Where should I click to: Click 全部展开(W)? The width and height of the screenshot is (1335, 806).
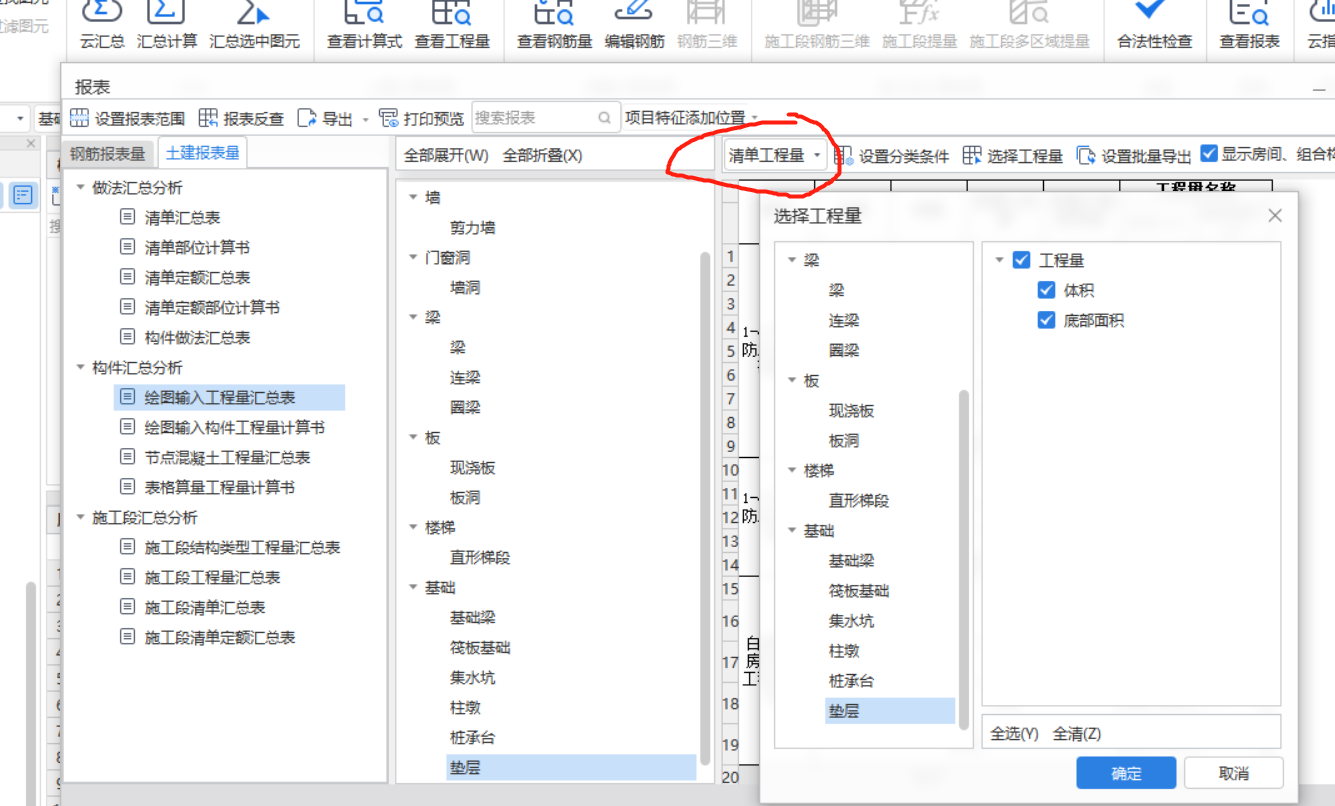tap(446, 155)
